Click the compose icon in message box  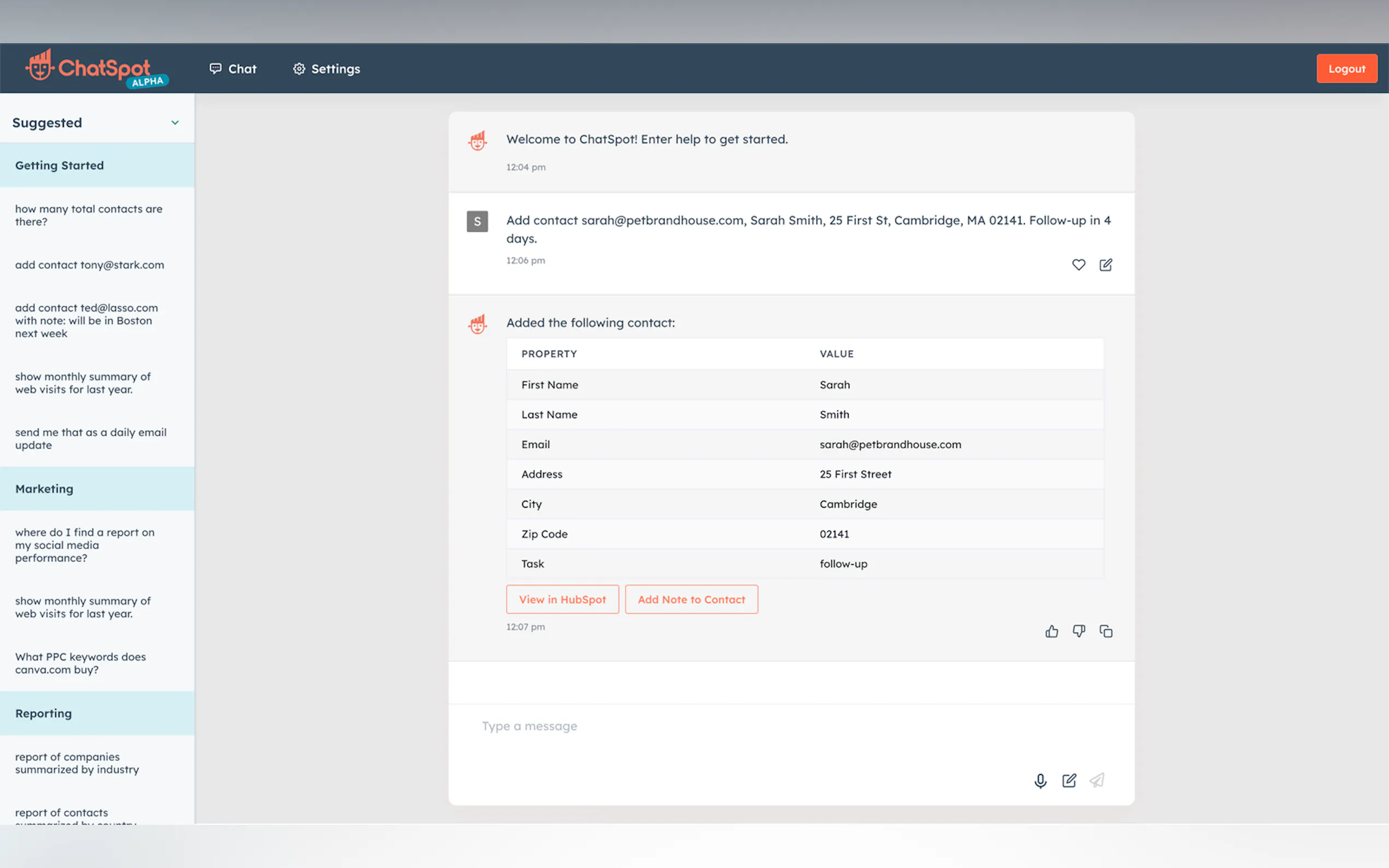1069,781
